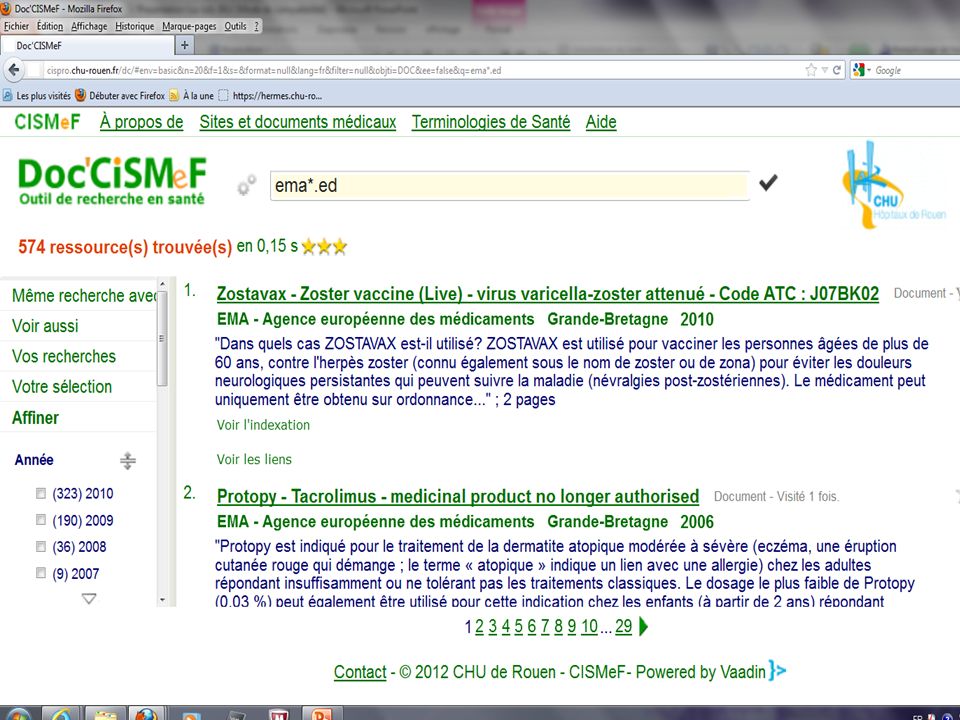The height and width of the screenshot is (720, 960).
Task: Open the À la une feed bookmark
Action: [191, 96]
